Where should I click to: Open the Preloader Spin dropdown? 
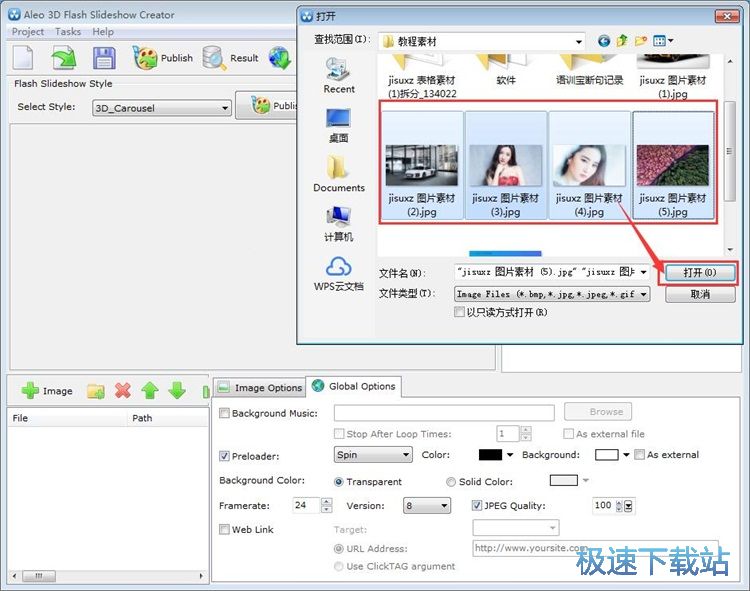pos(373,454)
